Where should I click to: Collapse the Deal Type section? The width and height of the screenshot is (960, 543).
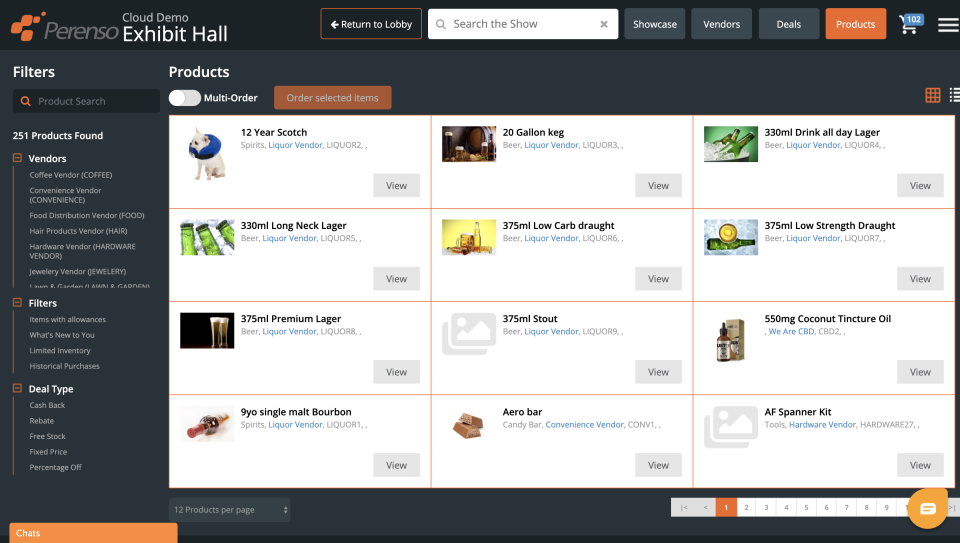[17, 388]
